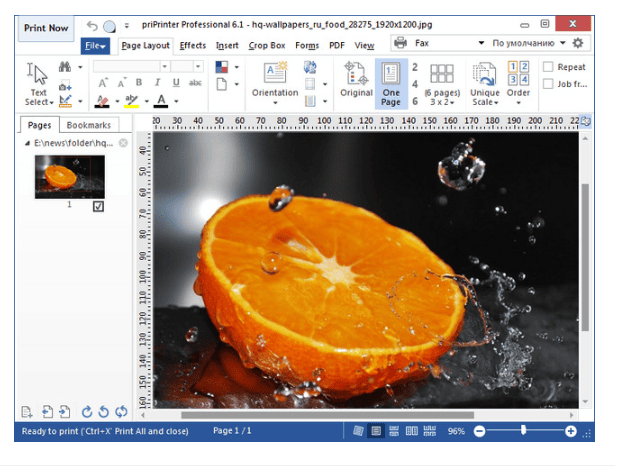Switch to the Pages panel tab
This screenshot has width=618, height=467.
coord(39,125)
